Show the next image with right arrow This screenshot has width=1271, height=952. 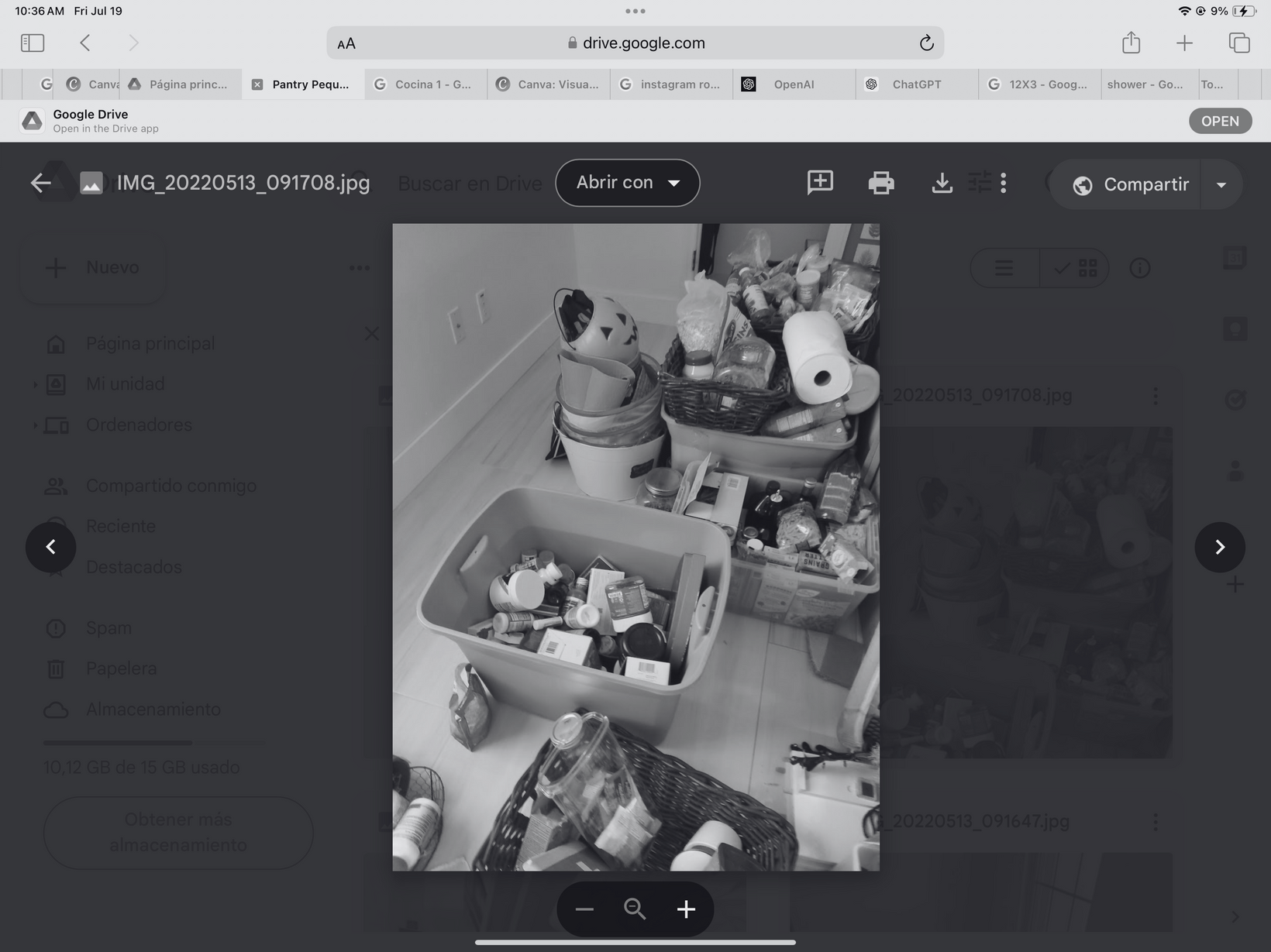coord(1219,547)
